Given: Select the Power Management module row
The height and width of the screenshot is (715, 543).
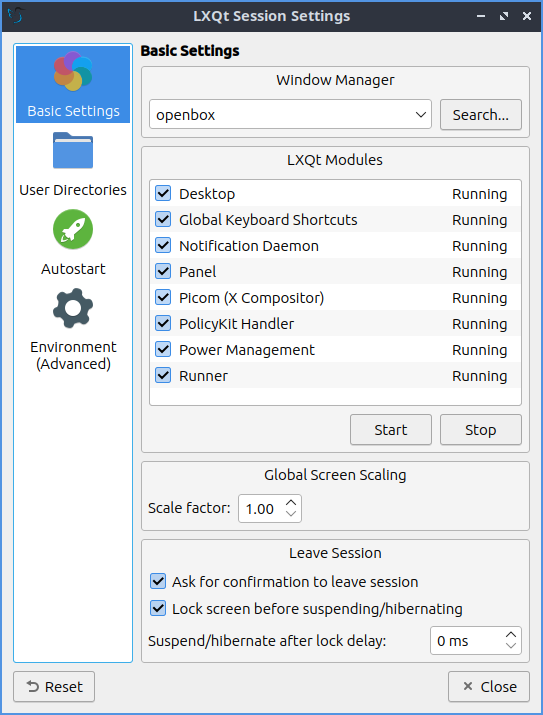Looking at the screenshot, I should pyautogui.click(x=335, y=350).
